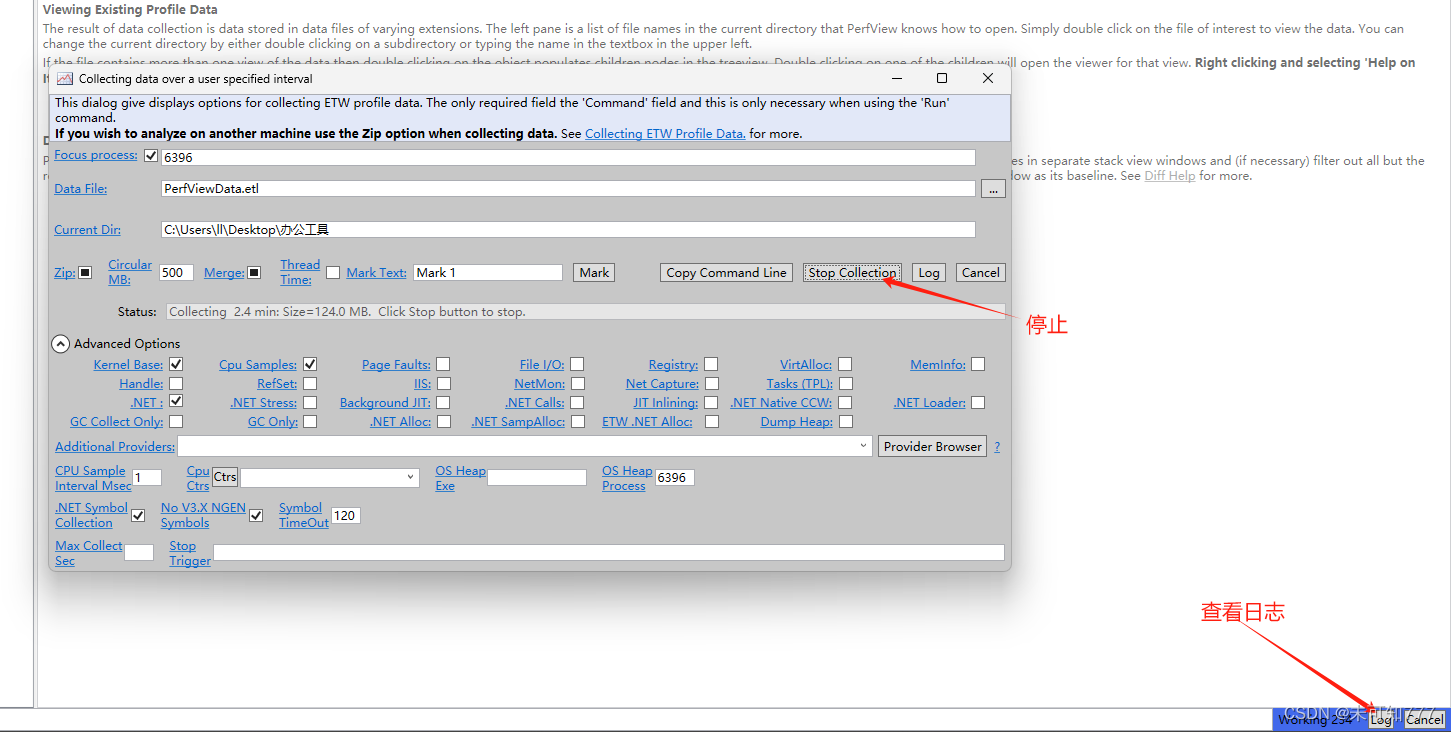
Task: Uncheck the Cpu Samples checkbox
Action: point(310,364)
